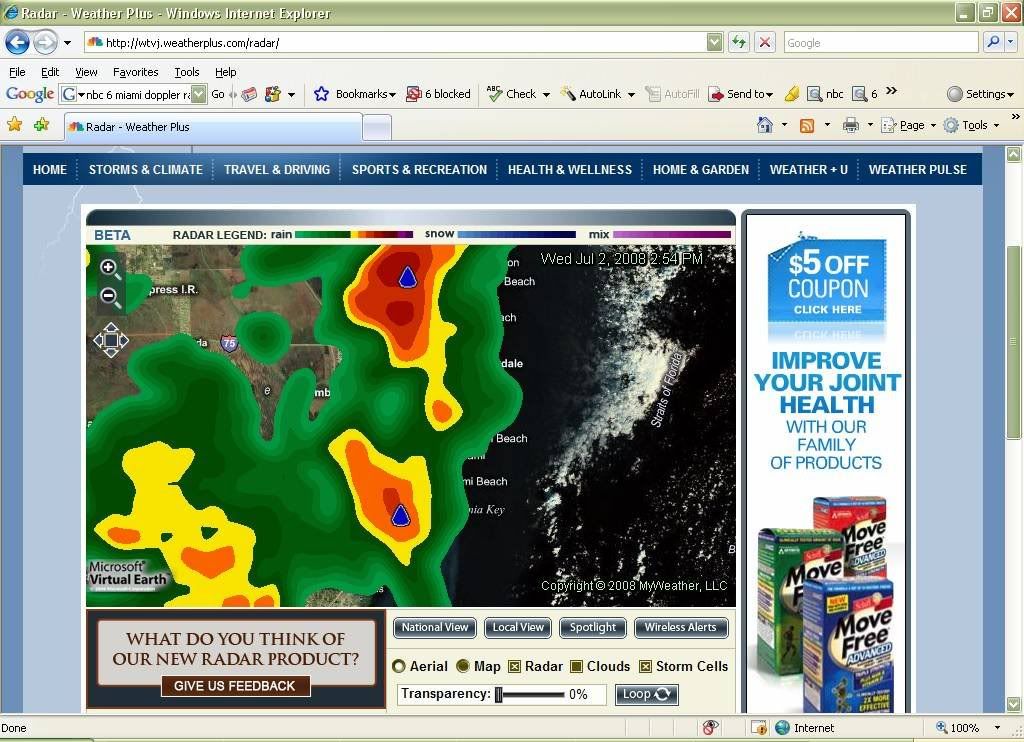Open a new blank tab

(377, 127)
